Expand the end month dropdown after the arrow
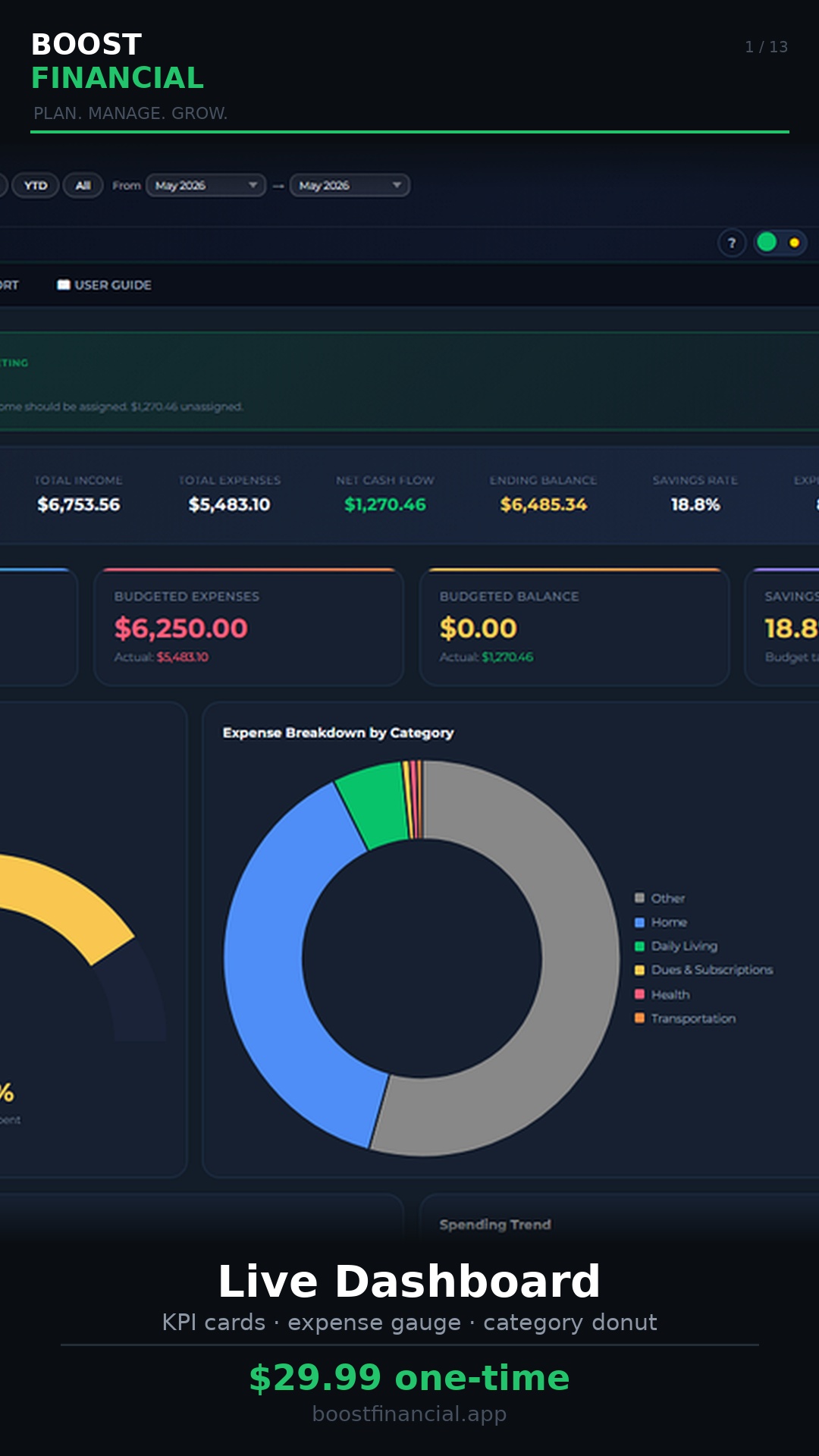The height and width of the screenshot is (1456, 819). (350, 186)
